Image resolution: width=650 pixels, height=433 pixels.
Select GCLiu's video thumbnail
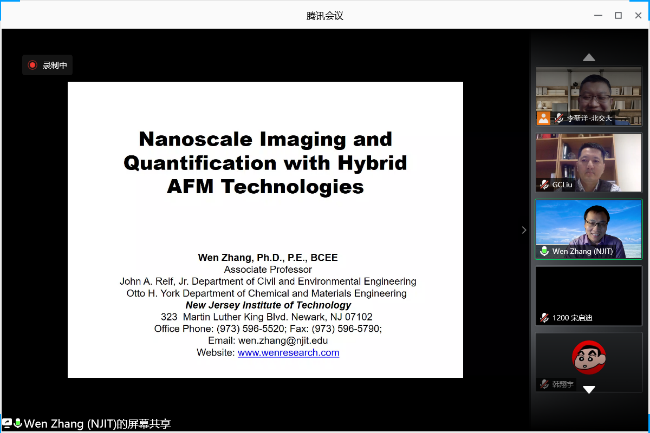pyautogui.click(x=588, y=162)
